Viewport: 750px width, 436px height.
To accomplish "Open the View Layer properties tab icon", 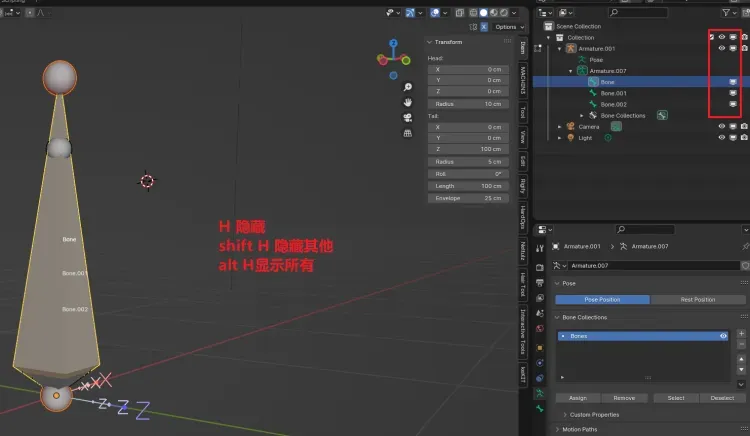I will pos(540,298).
